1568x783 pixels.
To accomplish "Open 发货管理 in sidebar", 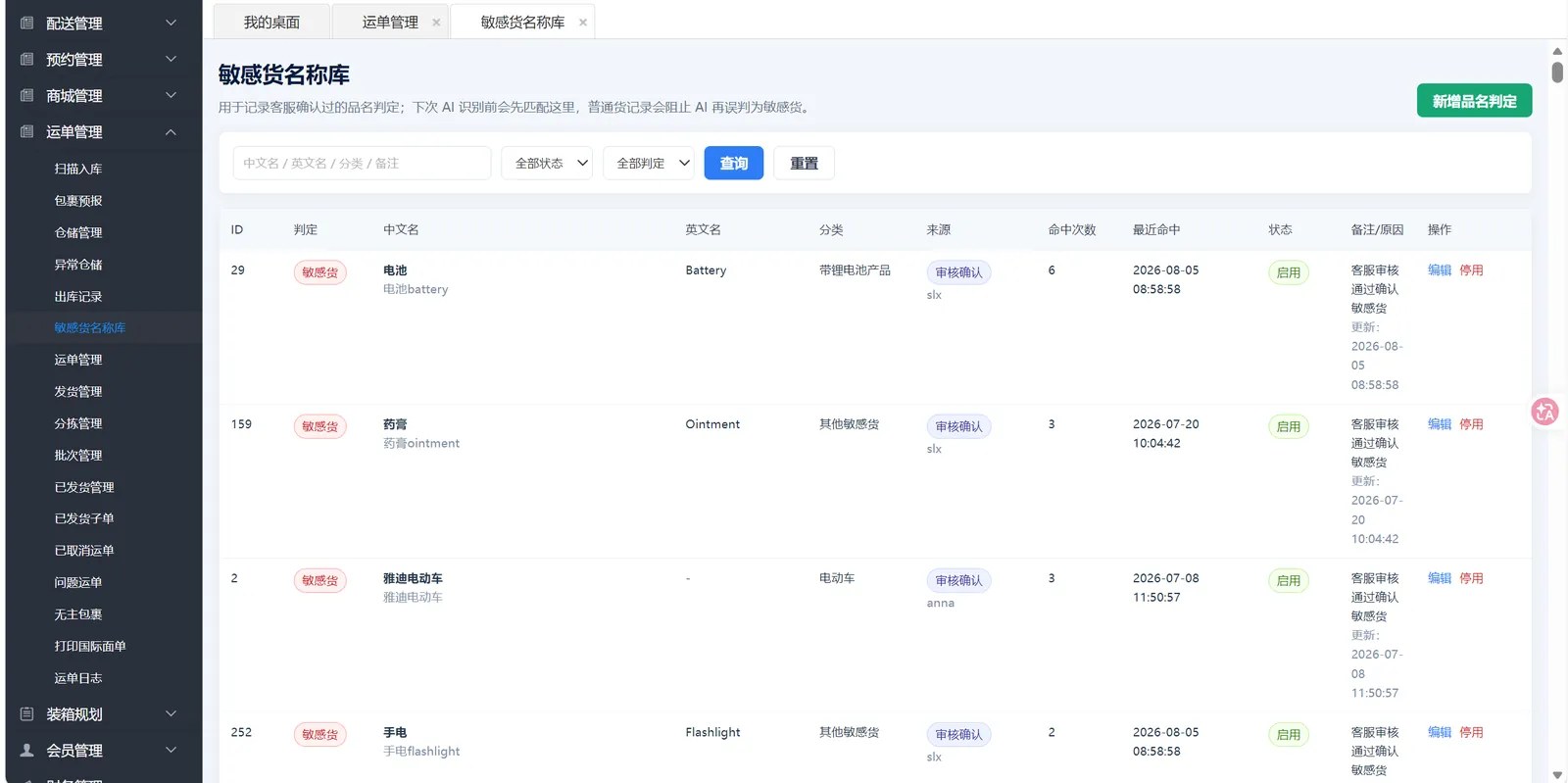I will click(x=78, y=391).
